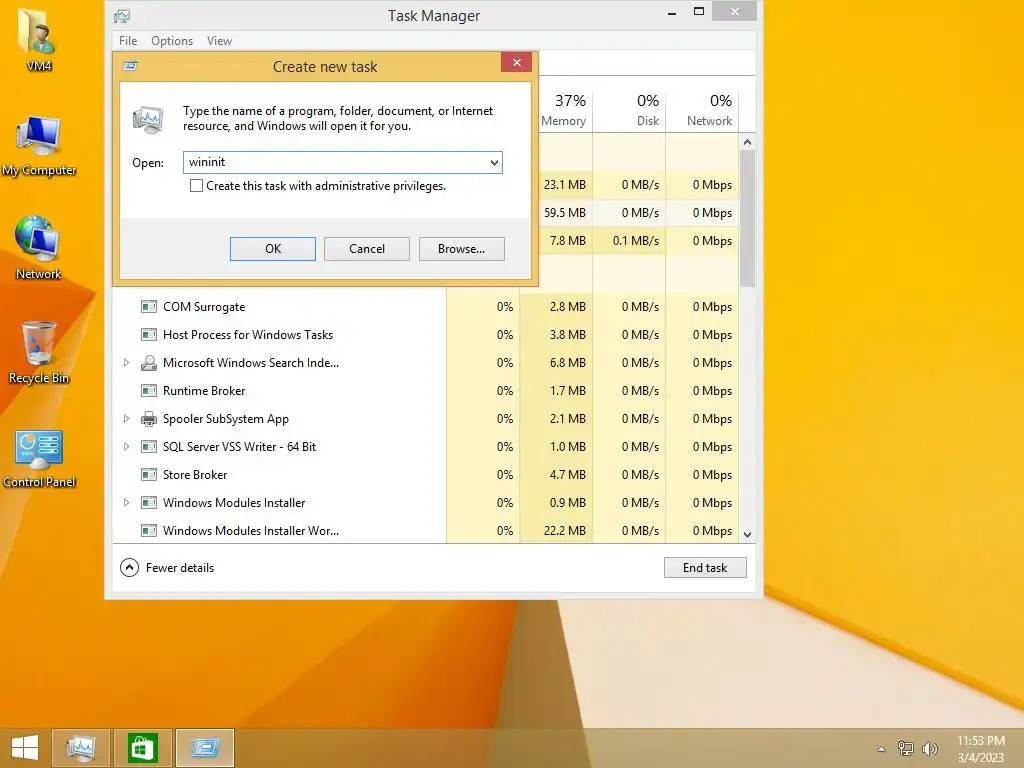
Task: Click the Browse... button
Action: click(461, 249)
